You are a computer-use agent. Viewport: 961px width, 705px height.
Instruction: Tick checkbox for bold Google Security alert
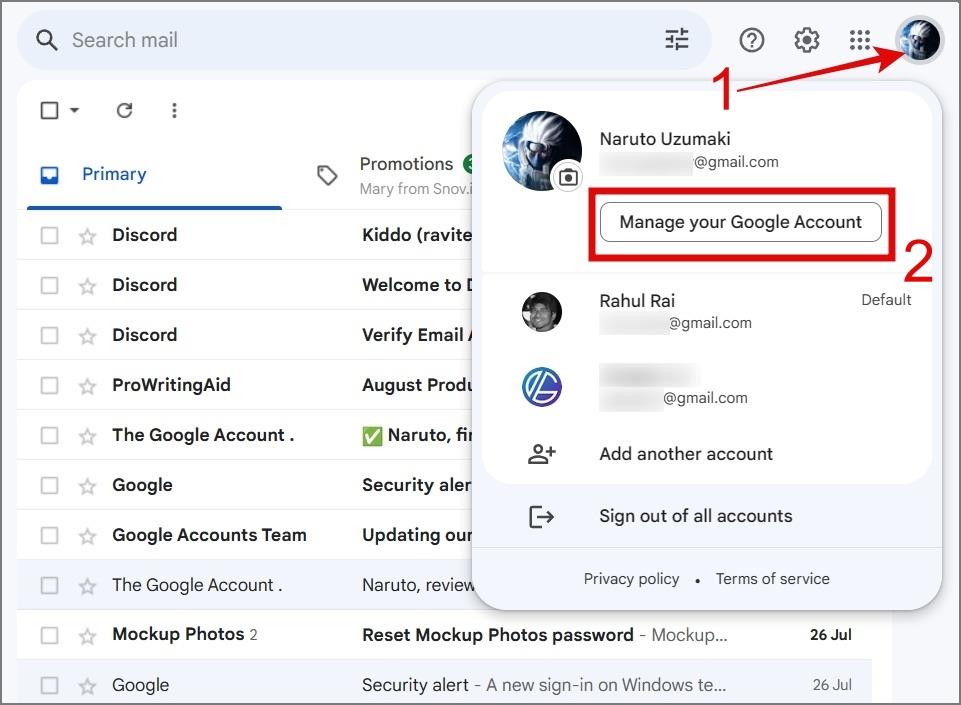click(x=50, y=486)
